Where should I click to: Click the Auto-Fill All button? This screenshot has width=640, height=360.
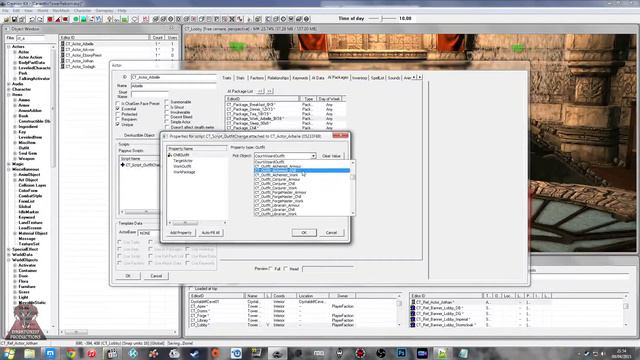point(211,233)
